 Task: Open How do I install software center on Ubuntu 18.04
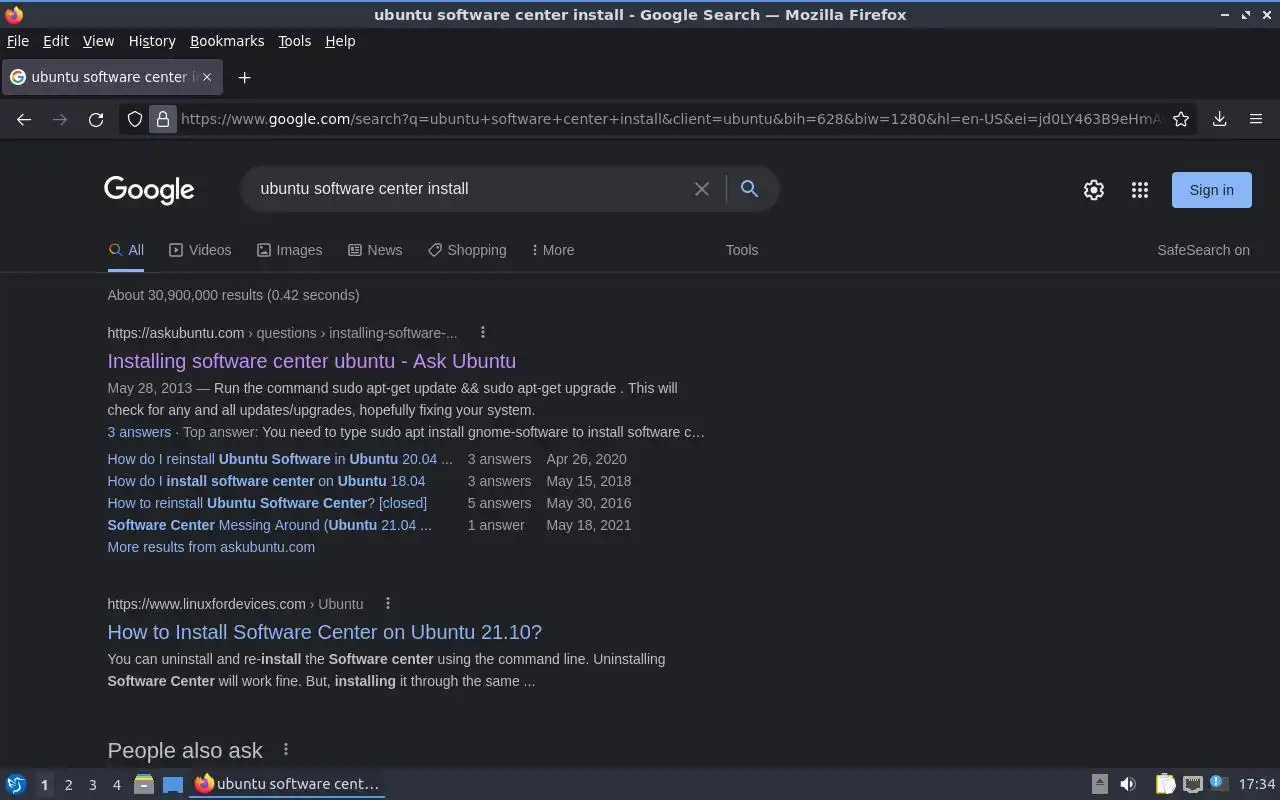266,481
